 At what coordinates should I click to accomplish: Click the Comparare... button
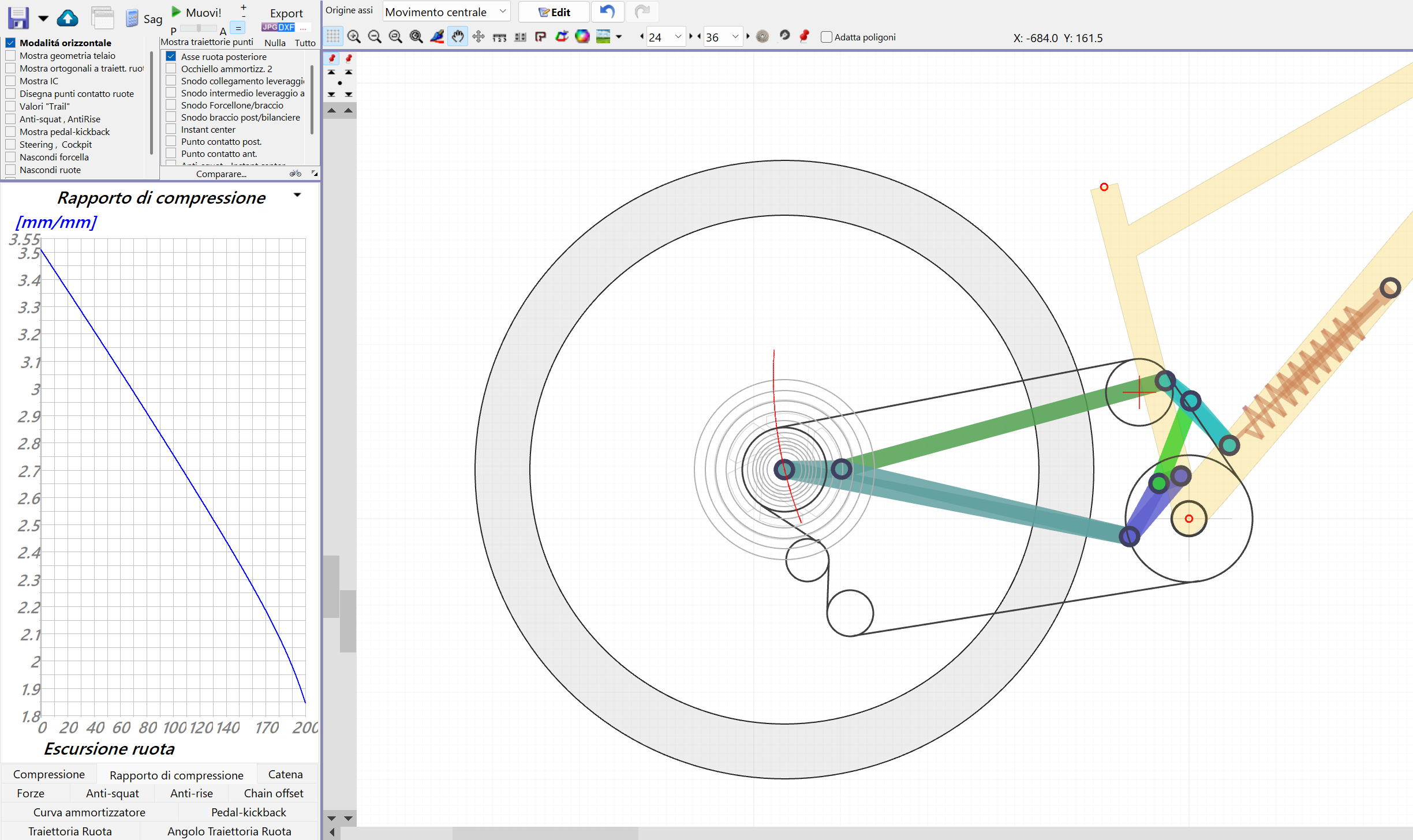pyautogui.click(x=221, y=174)
